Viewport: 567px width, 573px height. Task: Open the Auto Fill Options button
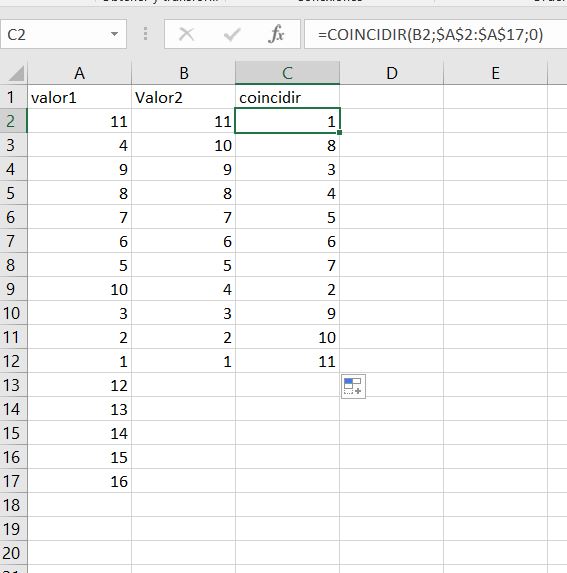353,386
